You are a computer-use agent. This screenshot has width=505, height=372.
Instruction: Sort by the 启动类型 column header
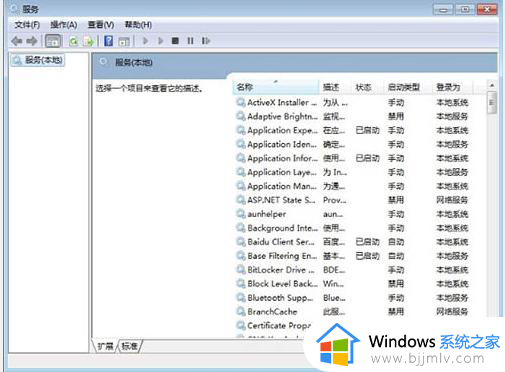click(x=409, y=87)
